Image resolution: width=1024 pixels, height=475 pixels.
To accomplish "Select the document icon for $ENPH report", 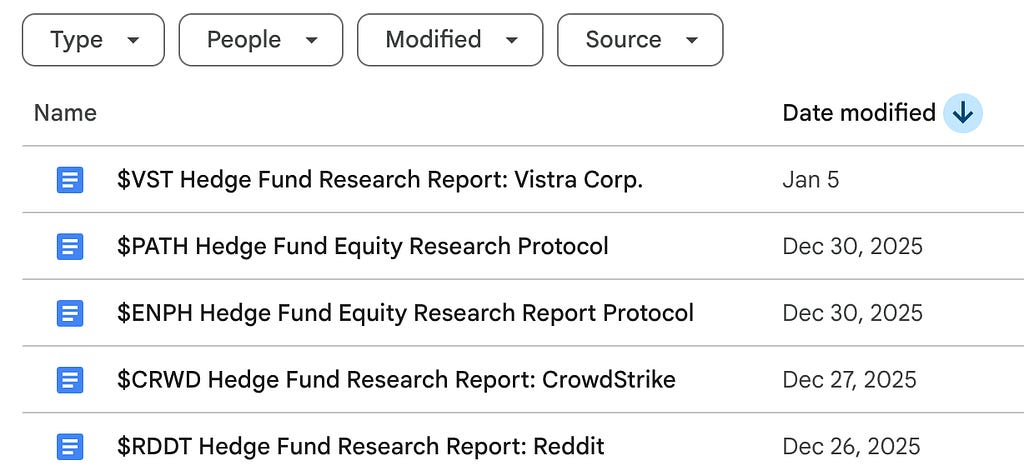I will (70, 313).
